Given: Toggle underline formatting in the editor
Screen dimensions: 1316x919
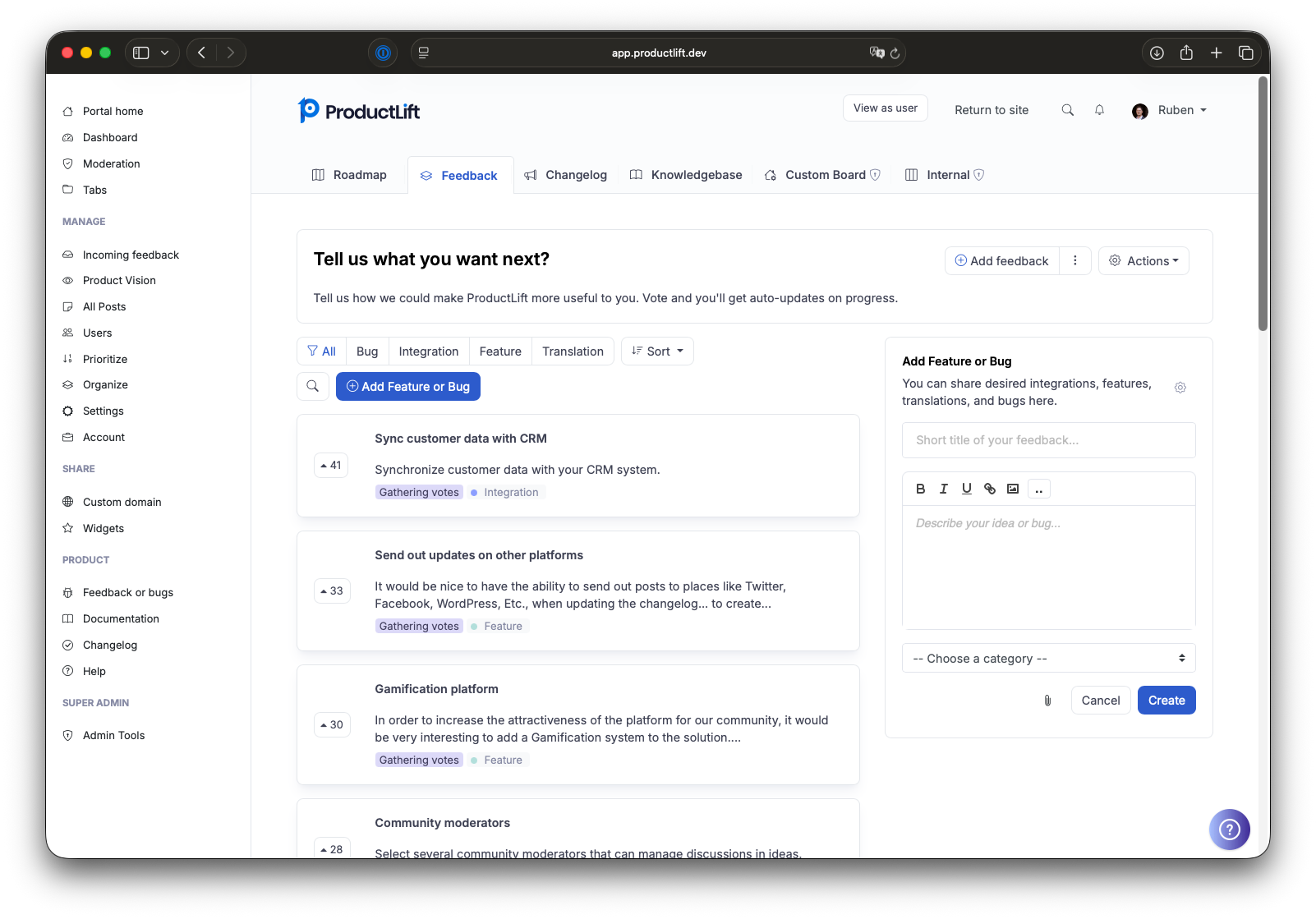Looking at the screenshot, I should tap(967, 489).
